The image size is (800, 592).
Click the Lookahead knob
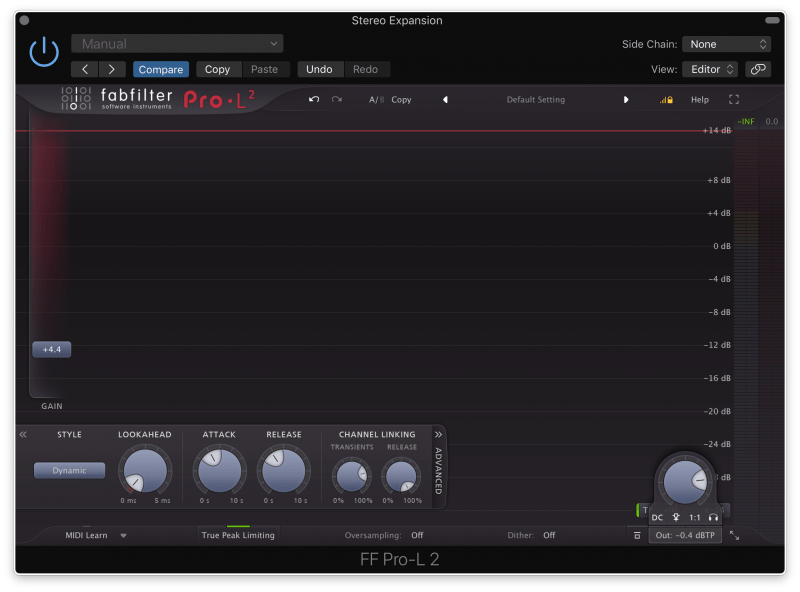tap(145, 471)
